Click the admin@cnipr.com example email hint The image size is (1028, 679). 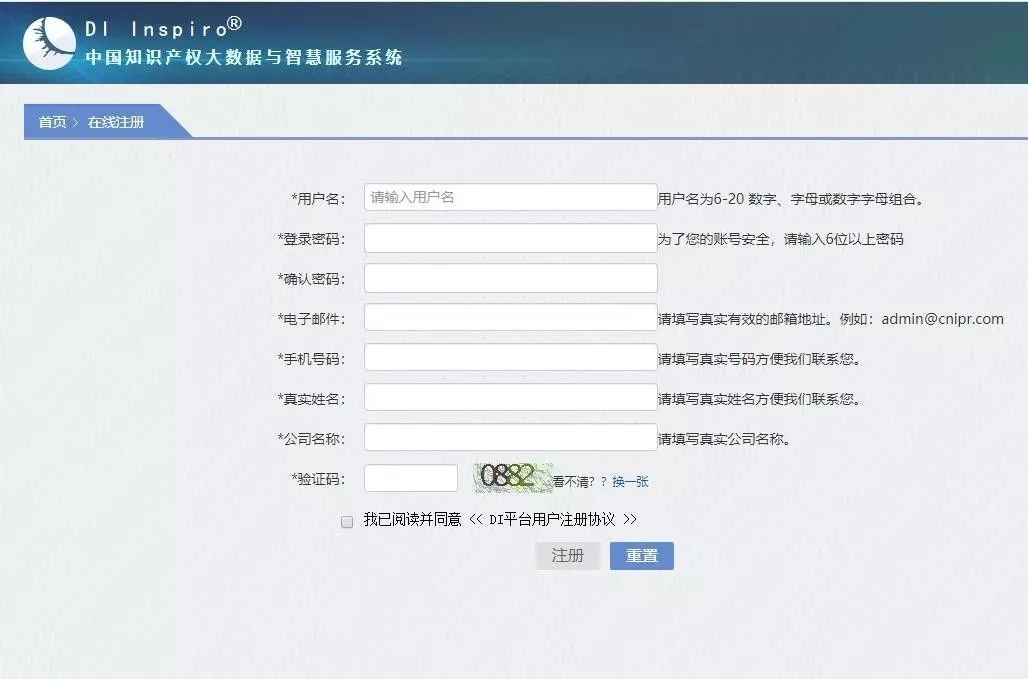pos(942,319)
